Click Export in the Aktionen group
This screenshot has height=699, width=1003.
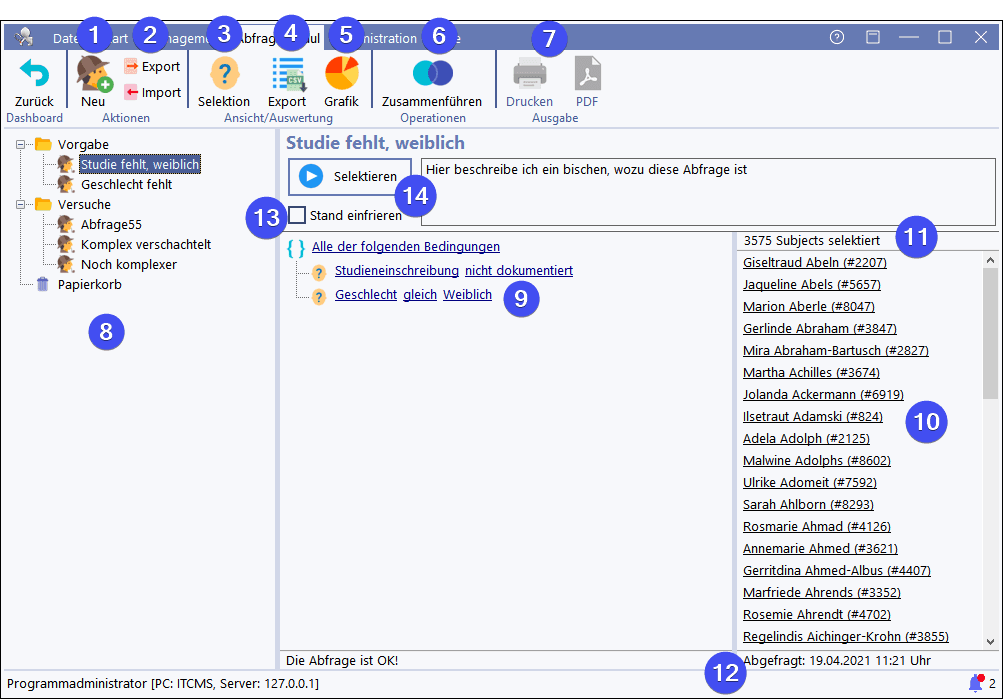coord(152,67)
